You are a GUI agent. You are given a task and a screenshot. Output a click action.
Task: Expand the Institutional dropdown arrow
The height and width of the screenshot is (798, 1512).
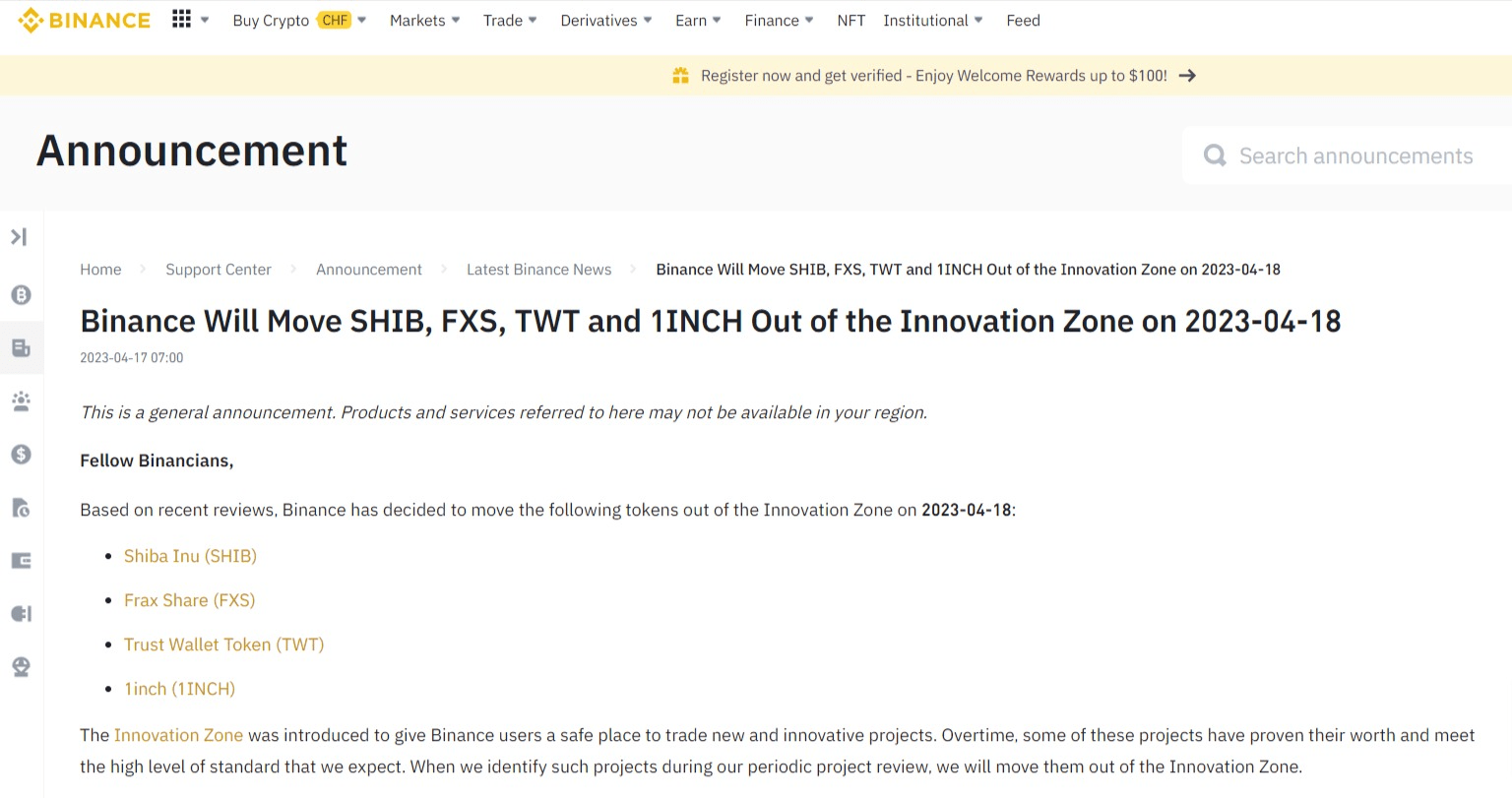(x=978, y=20)
